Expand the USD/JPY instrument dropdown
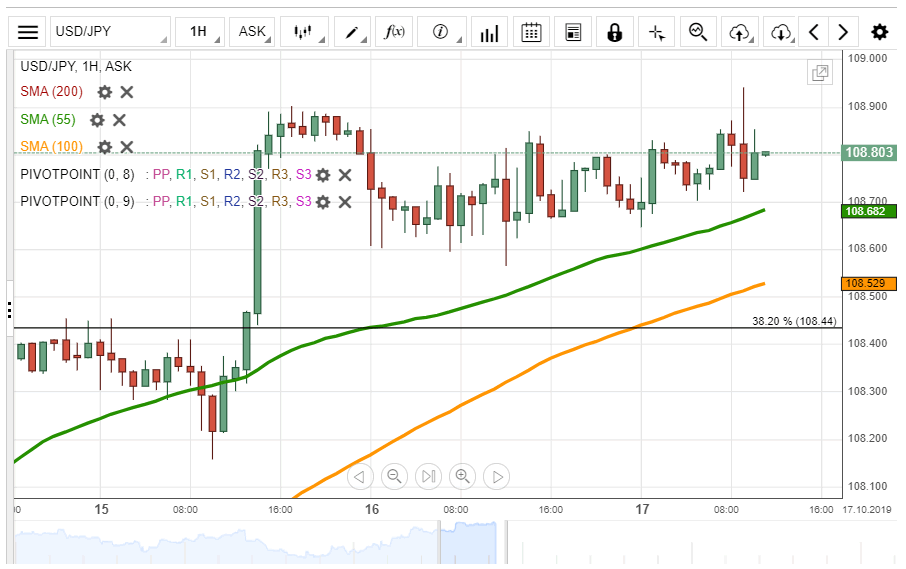The image size is (906, 569). click(x=110, y=32)
